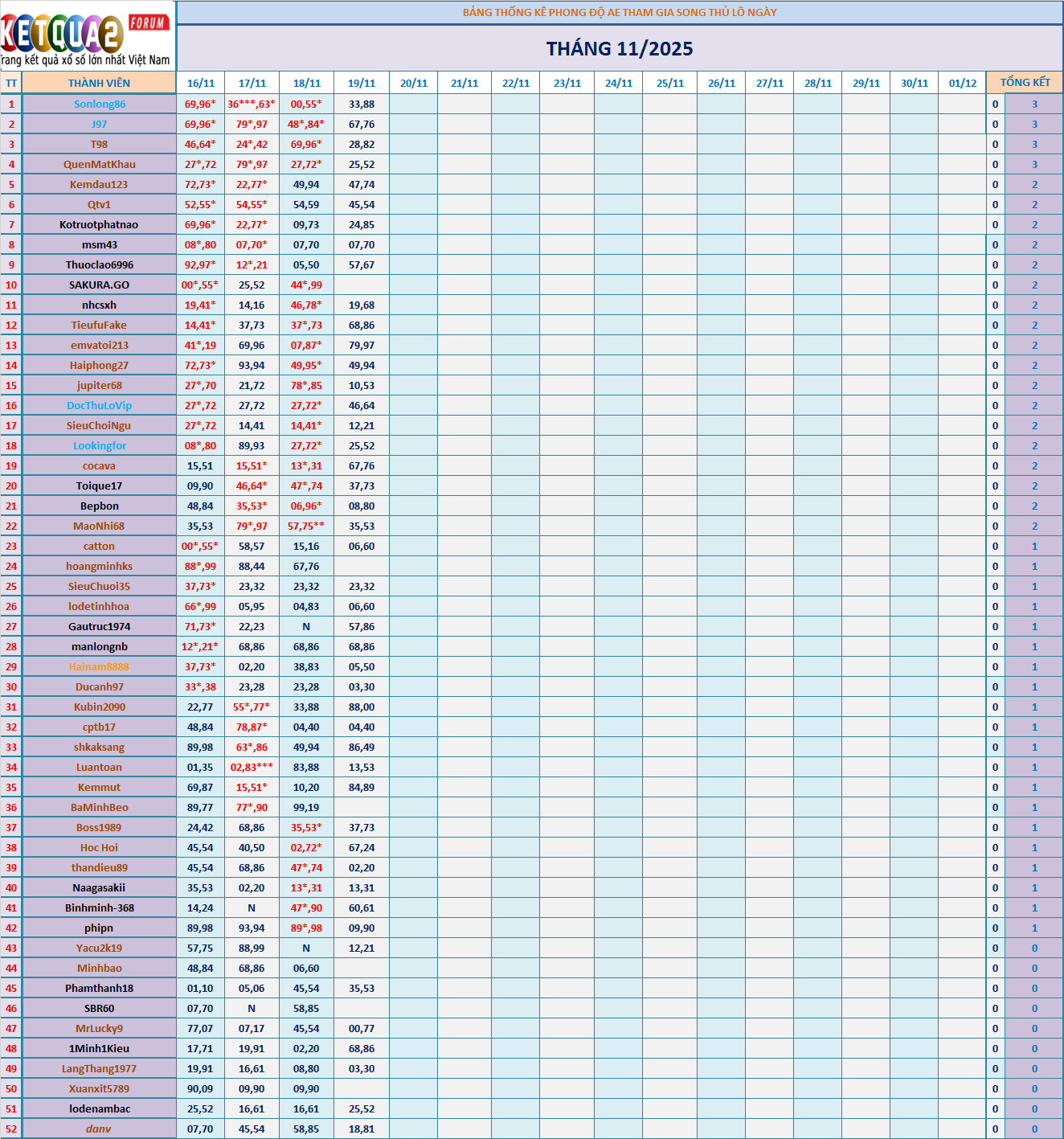Click the member name DocThuLoVip

[x=99, y=405]
